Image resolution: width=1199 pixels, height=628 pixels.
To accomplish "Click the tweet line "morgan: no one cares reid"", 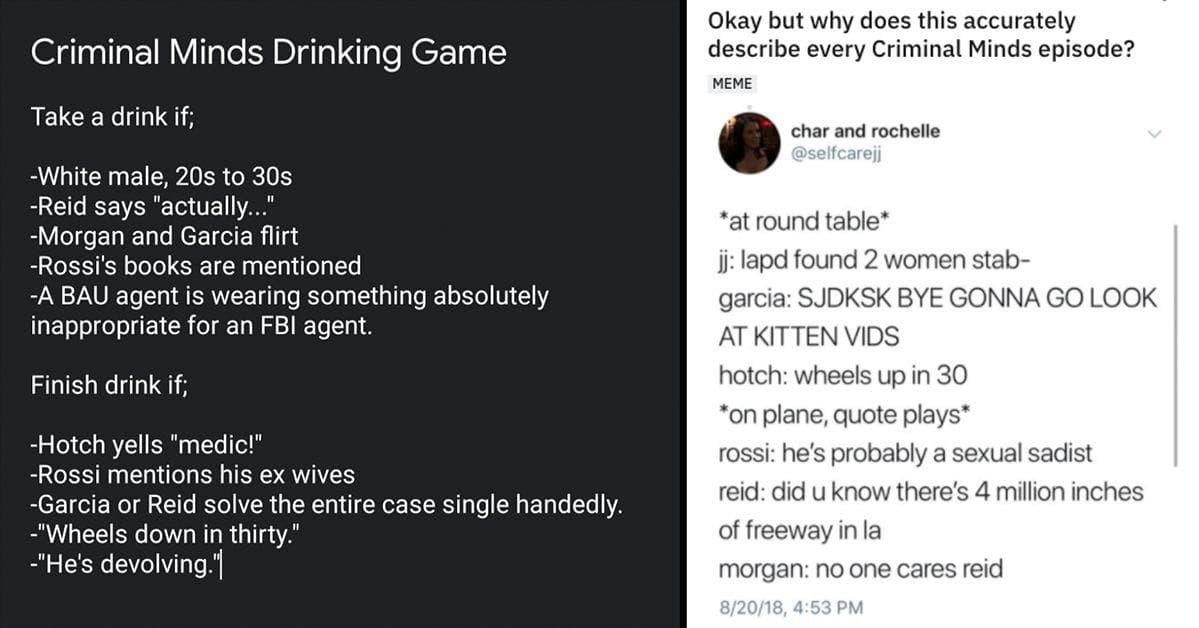I will tap(860, 569).
